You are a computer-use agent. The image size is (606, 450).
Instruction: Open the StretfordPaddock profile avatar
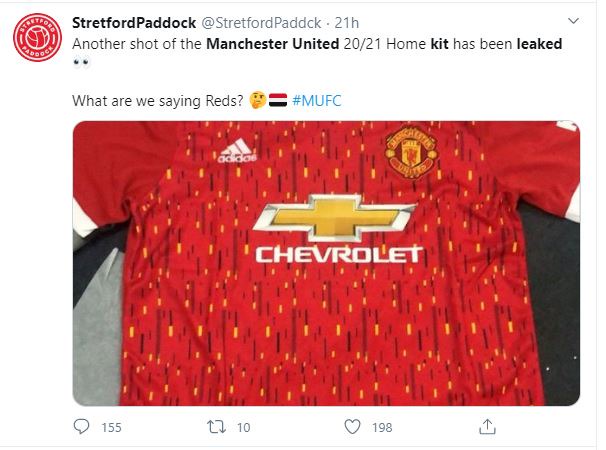pyautogui.click(x=37, y=38)
